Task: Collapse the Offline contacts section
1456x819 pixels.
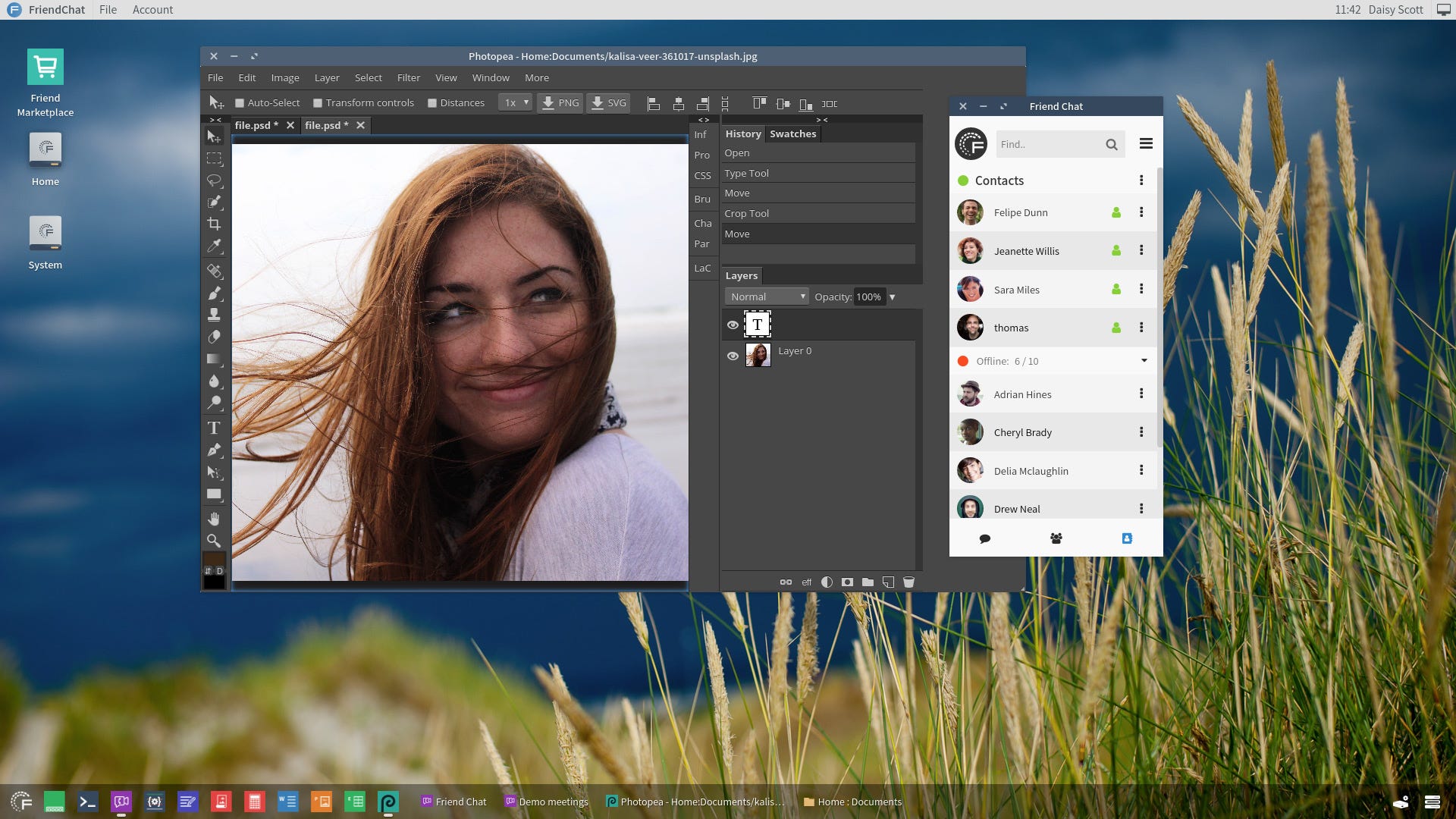Action: click(1144, 361)
